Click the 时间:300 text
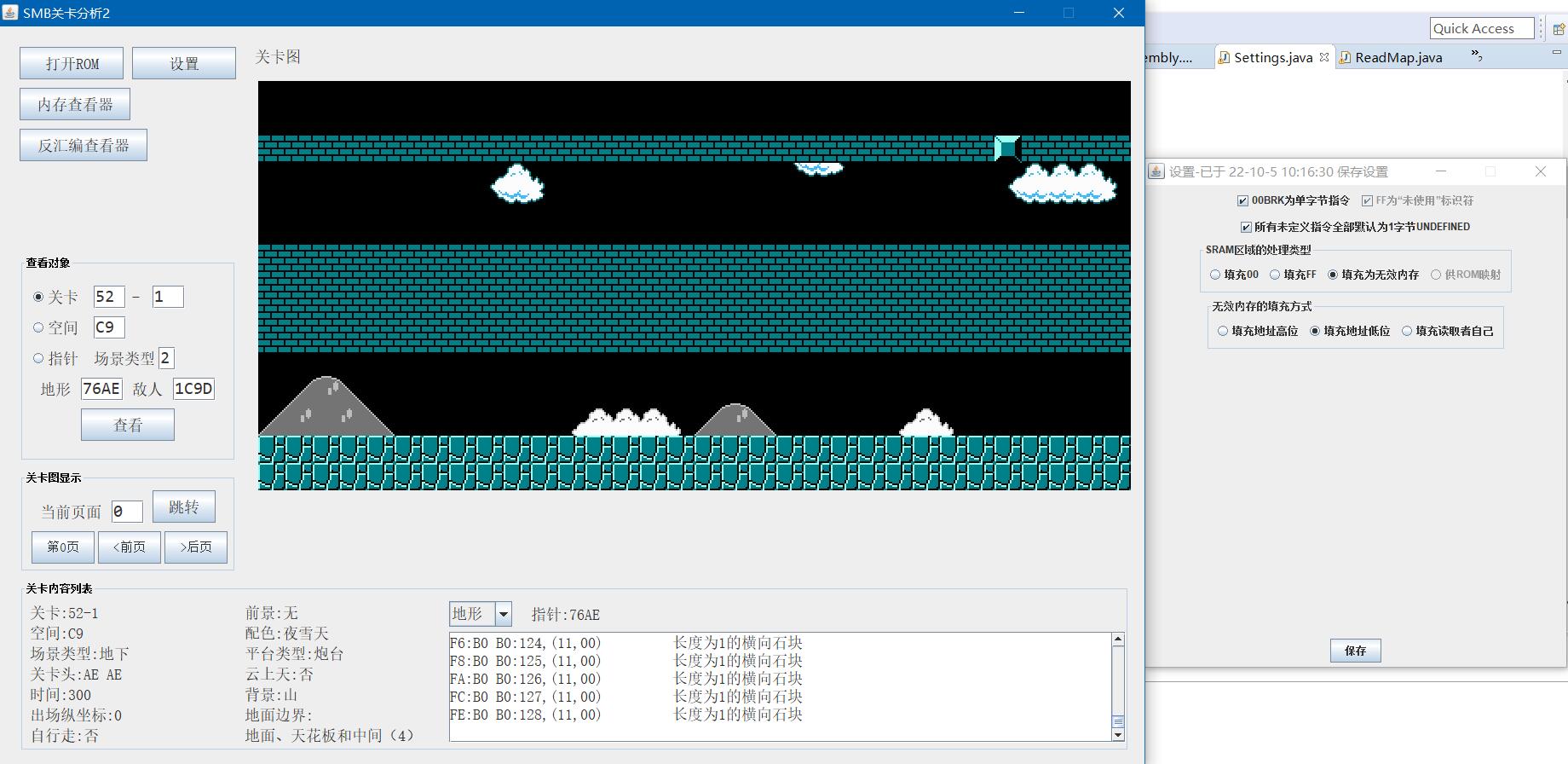Viewport: 1568px width, 764px height. click(x=61, y=695)
